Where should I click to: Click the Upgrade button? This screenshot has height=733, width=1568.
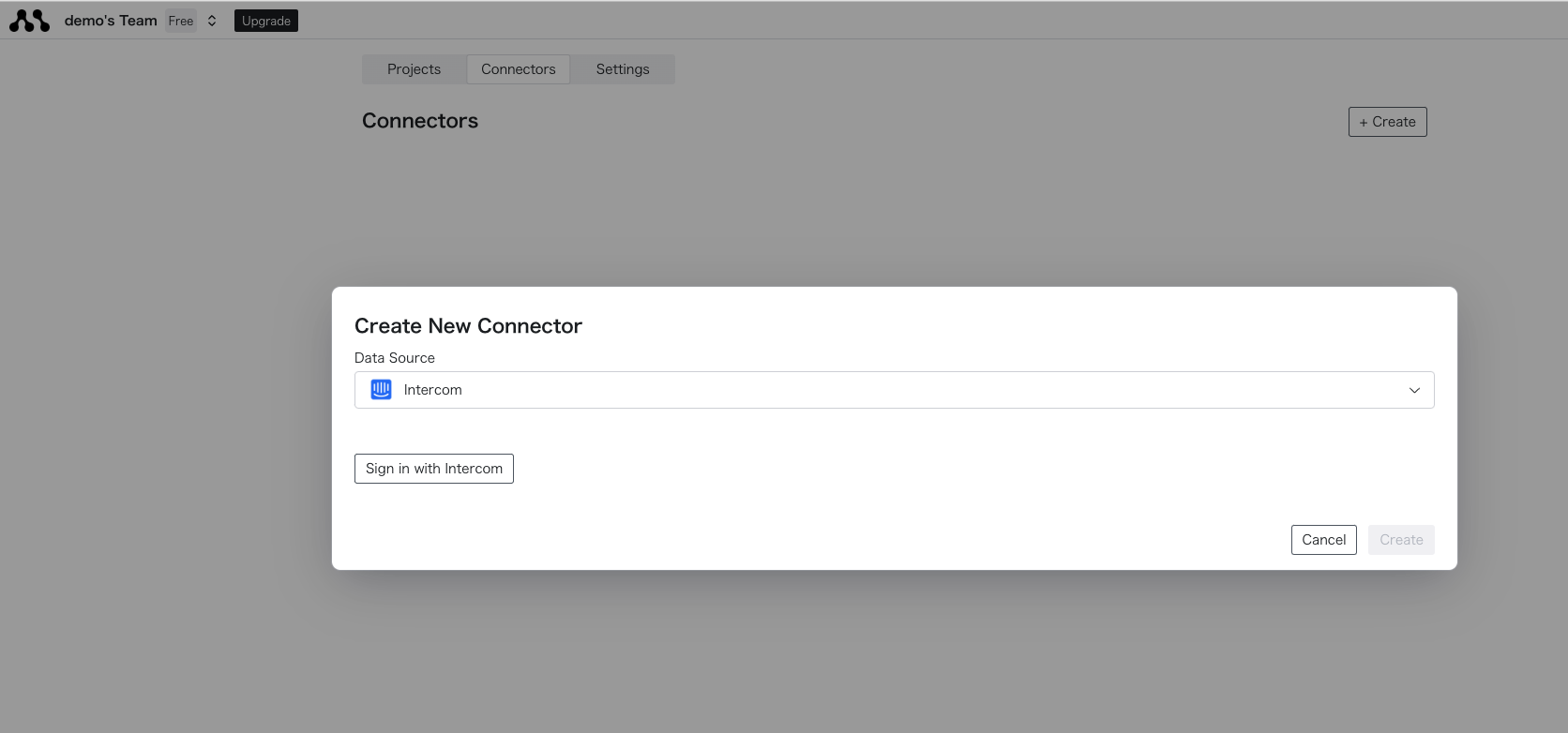tap(266, 20)
